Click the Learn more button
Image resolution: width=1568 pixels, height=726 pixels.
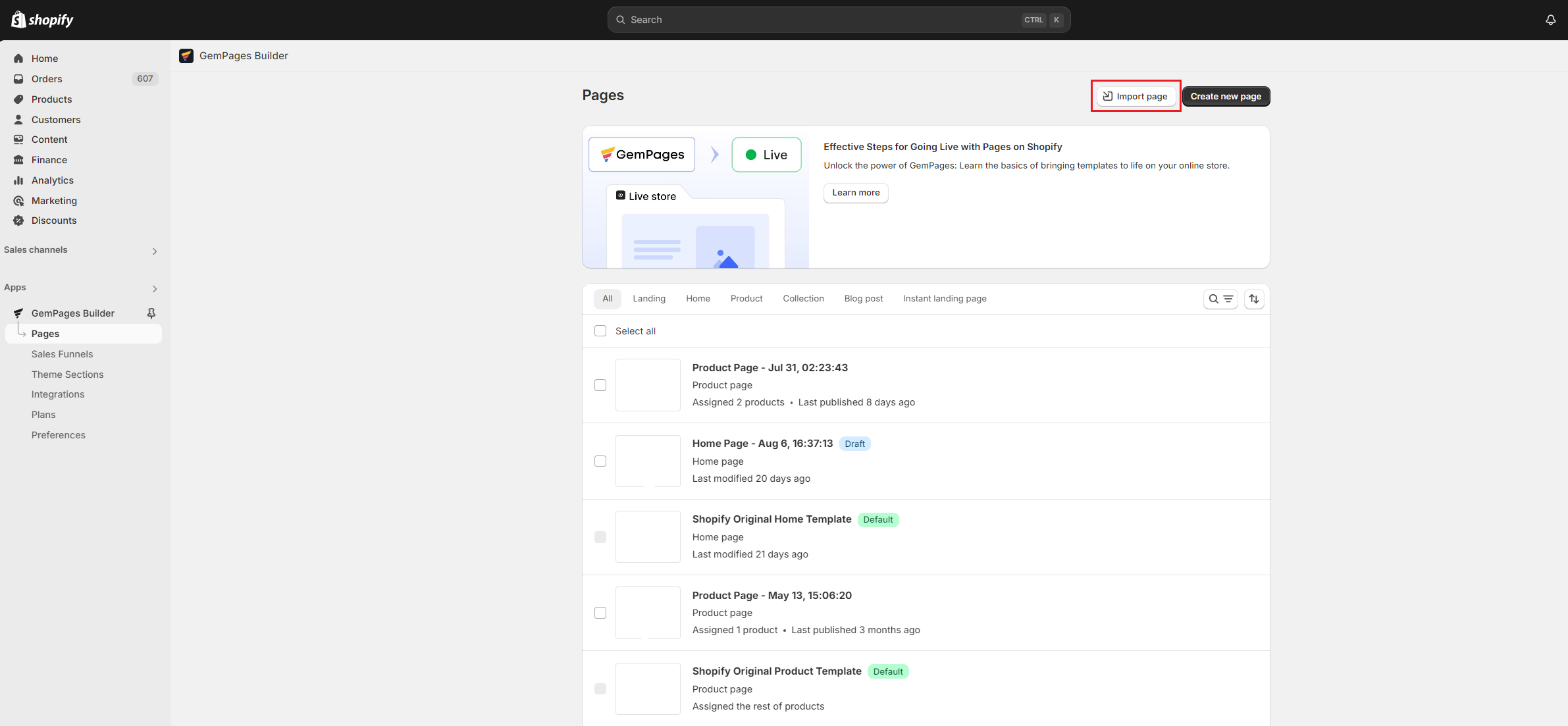click(x=855, y=192)
